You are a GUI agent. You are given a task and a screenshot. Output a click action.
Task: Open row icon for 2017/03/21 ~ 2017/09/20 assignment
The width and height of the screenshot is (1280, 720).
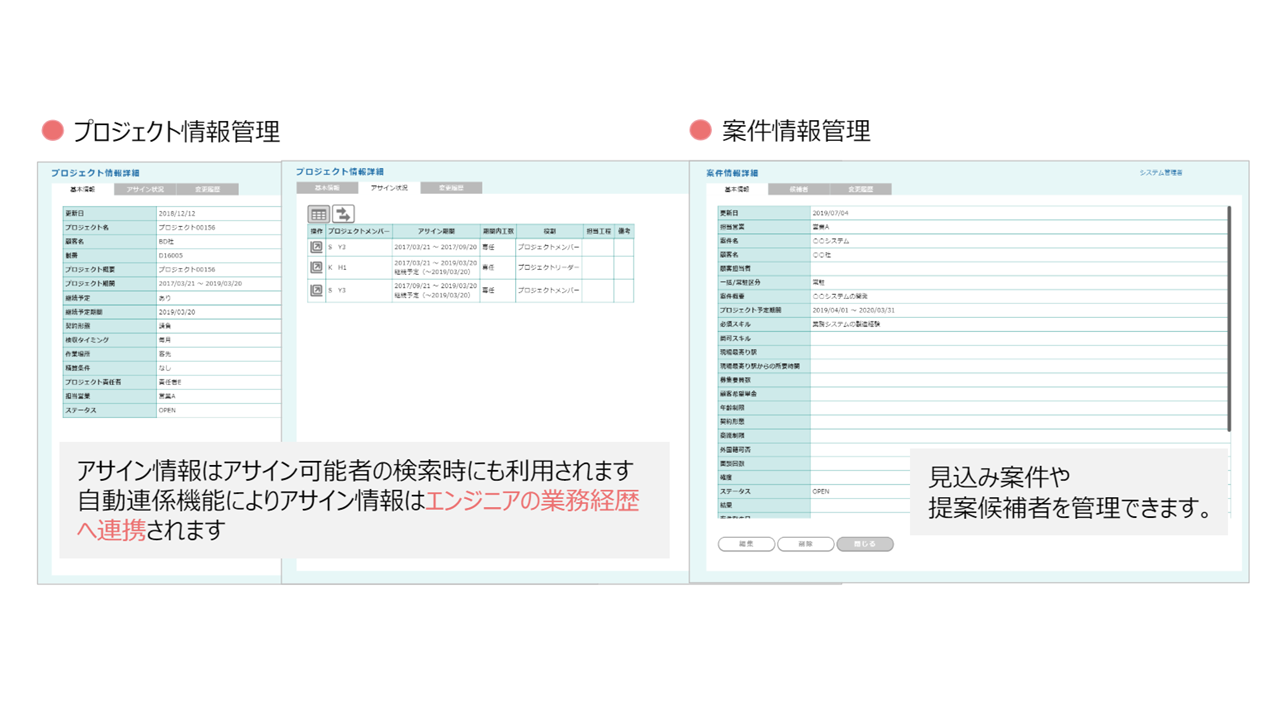(x=316, y=247)
